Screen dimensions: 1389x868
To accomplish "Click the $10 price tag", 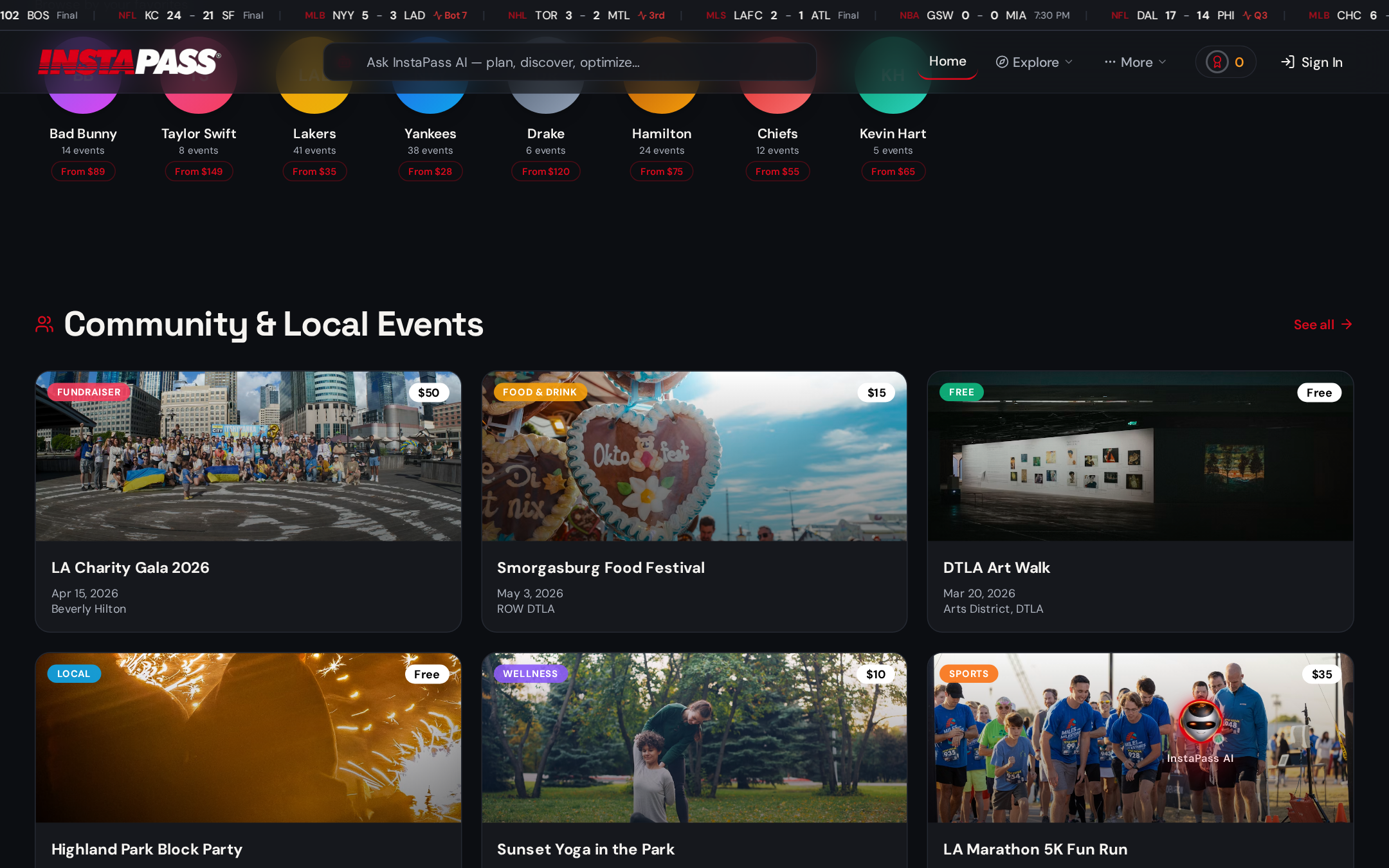I will click(876, 674).
